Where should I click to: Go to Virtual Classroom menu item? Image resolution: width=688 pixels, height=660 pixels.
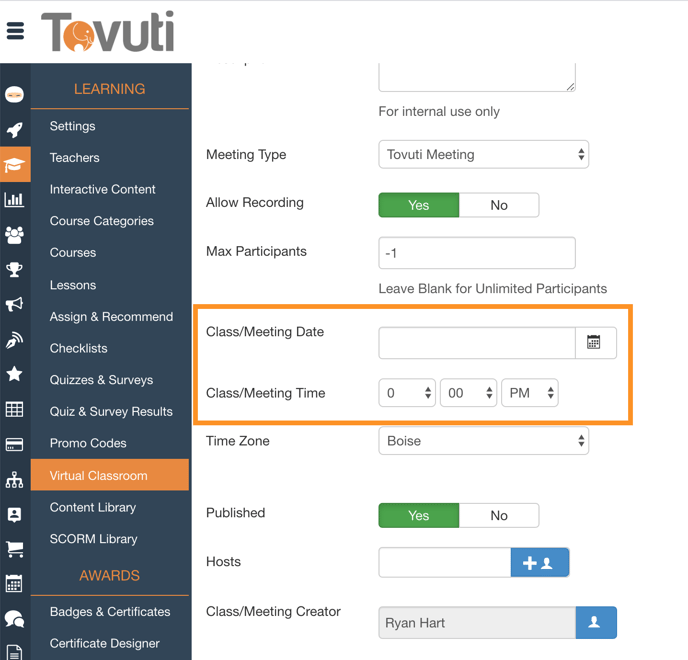pos(98,476)
